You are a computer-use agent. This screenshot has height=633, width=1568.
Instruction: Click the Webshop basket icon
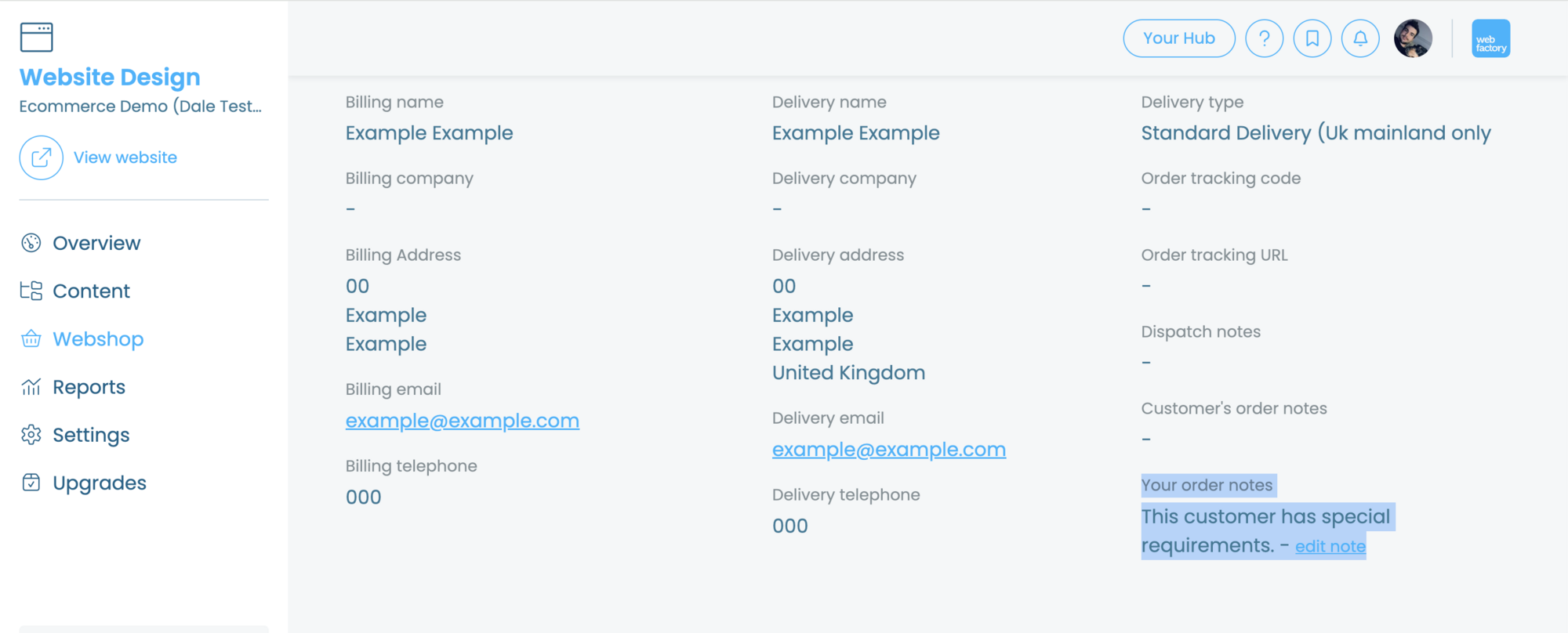coord(31,339)
